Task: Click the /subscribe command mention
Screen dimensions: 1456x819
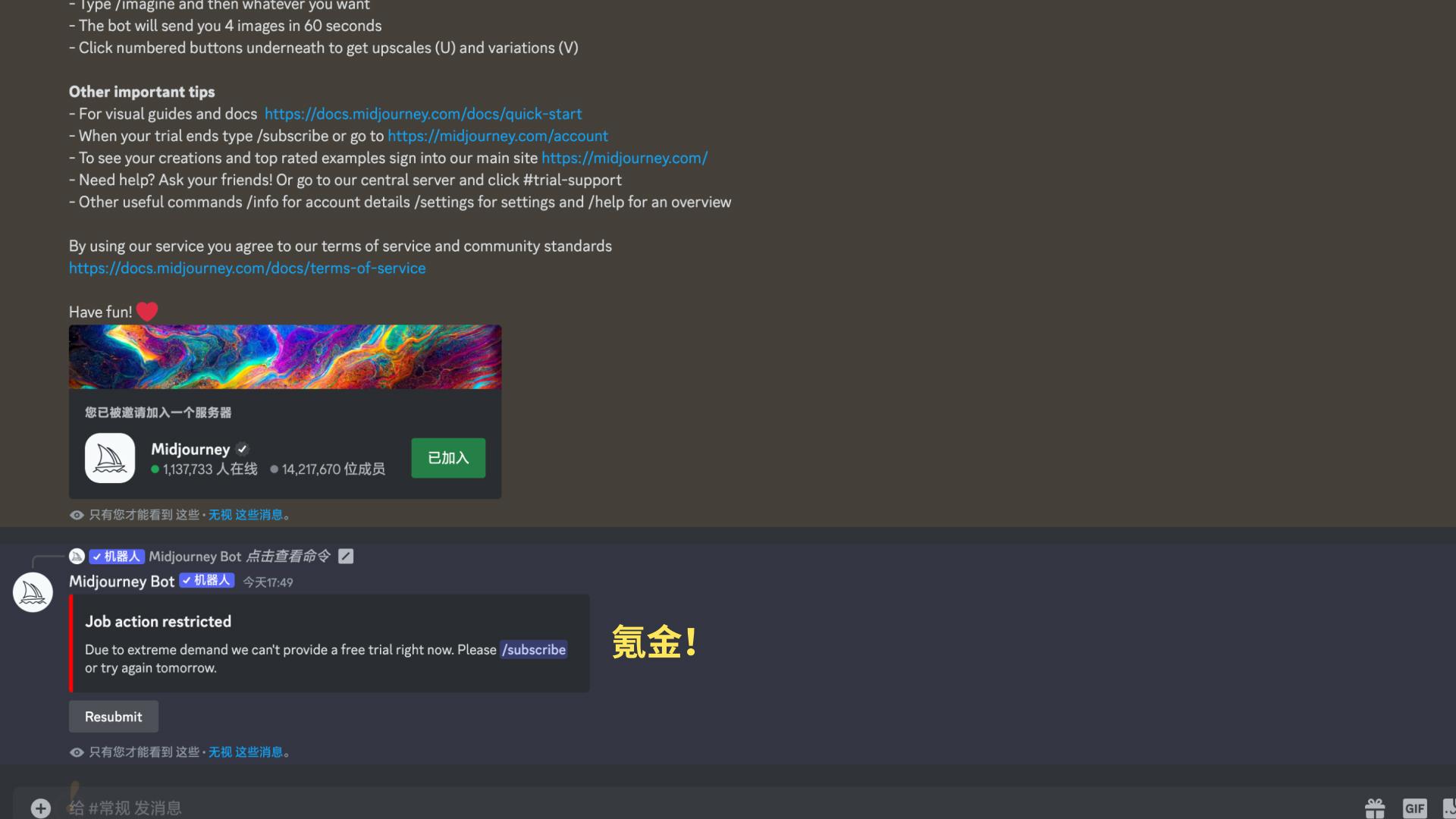Action: pyautogui.click(x=533, y=650)
